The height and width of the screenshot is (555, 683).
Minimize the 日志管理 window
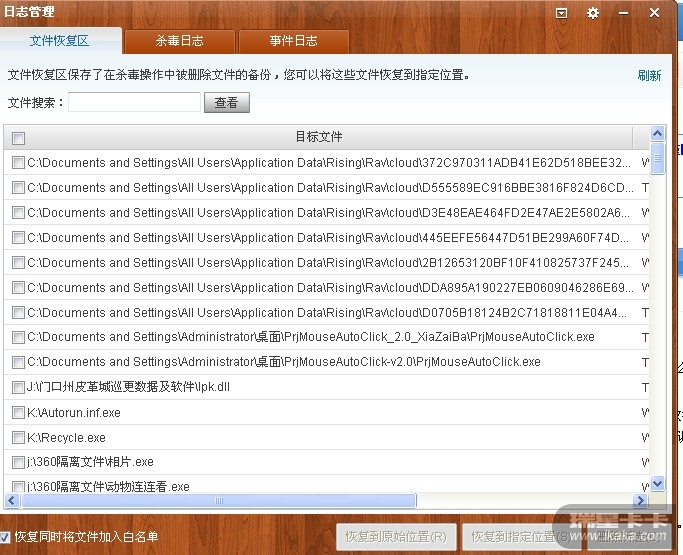click(x=623, y=14)
